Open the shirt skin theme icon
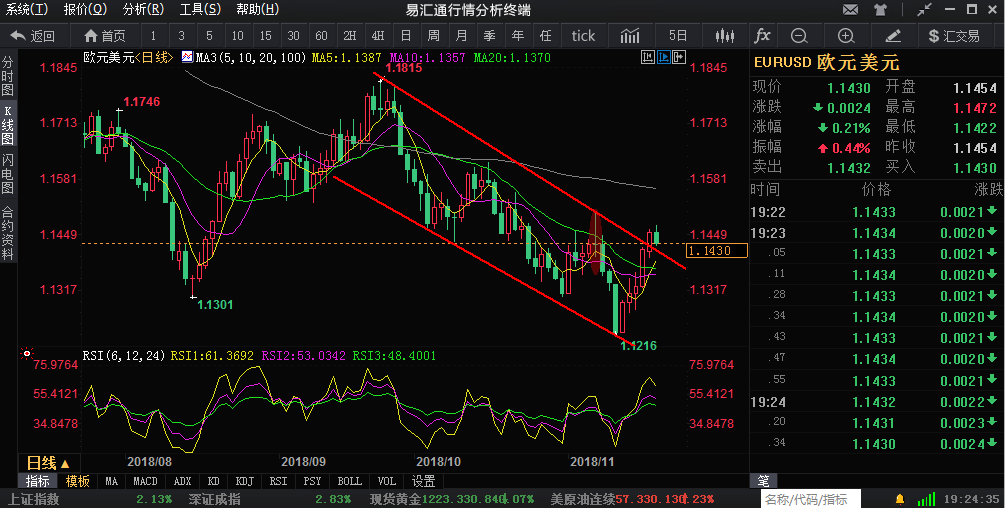The width and height of the screenshot is (1005, 508). click(x=880, y=10)
